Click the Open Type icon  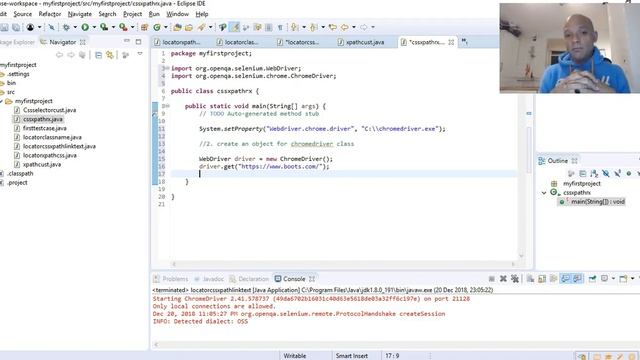pos(178,27)
